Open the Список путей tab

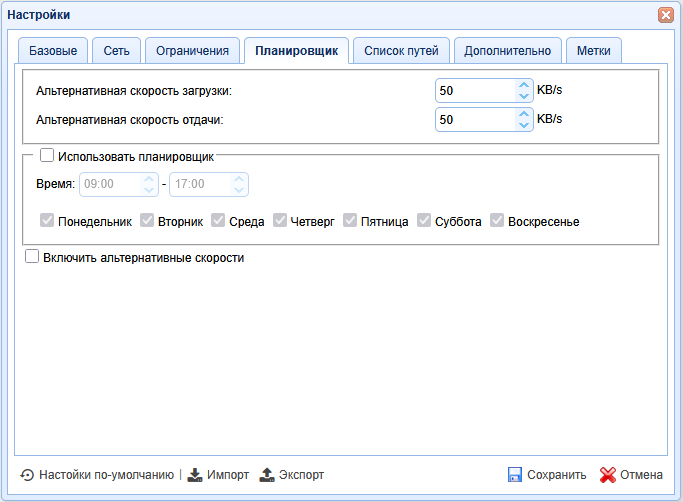400,51
